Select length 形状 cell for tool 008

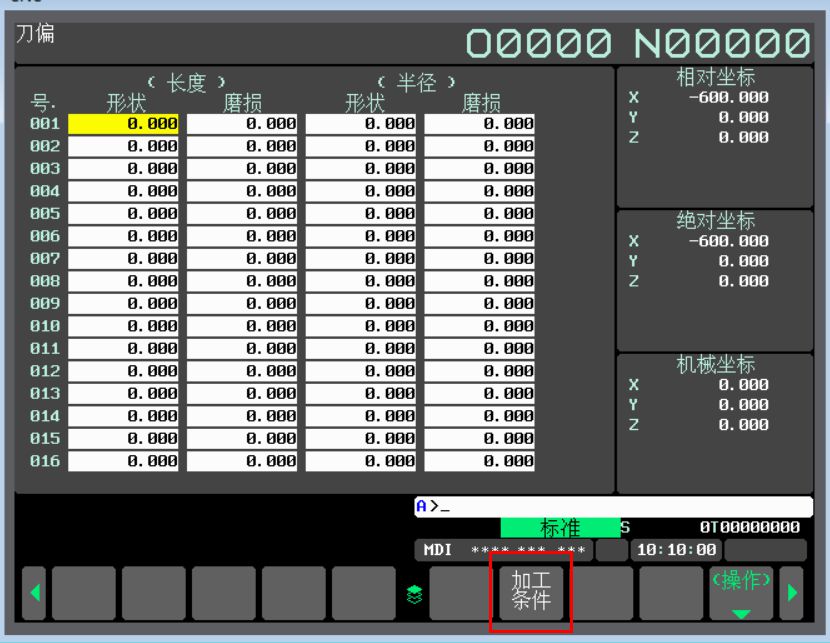point(123,281)
